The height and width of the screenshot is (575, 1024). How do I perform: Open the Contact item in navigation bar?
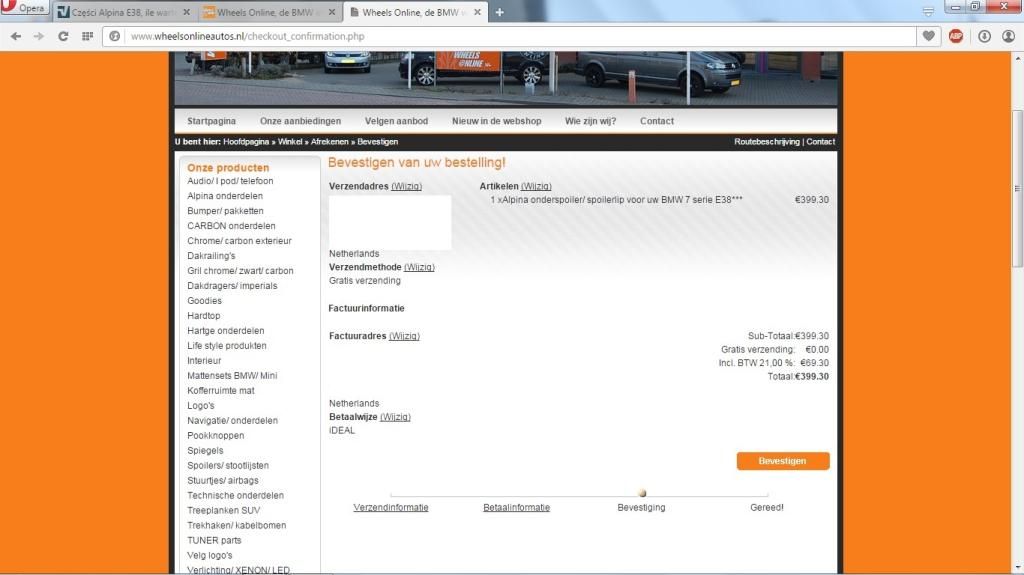pyautogui.click(x=657, y=121)
